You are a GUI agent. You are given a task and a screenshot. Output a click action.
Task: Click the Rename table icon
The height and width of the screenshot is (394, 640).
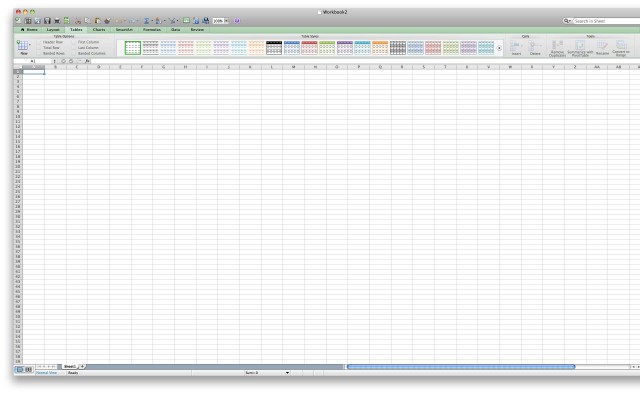[602, 45]
